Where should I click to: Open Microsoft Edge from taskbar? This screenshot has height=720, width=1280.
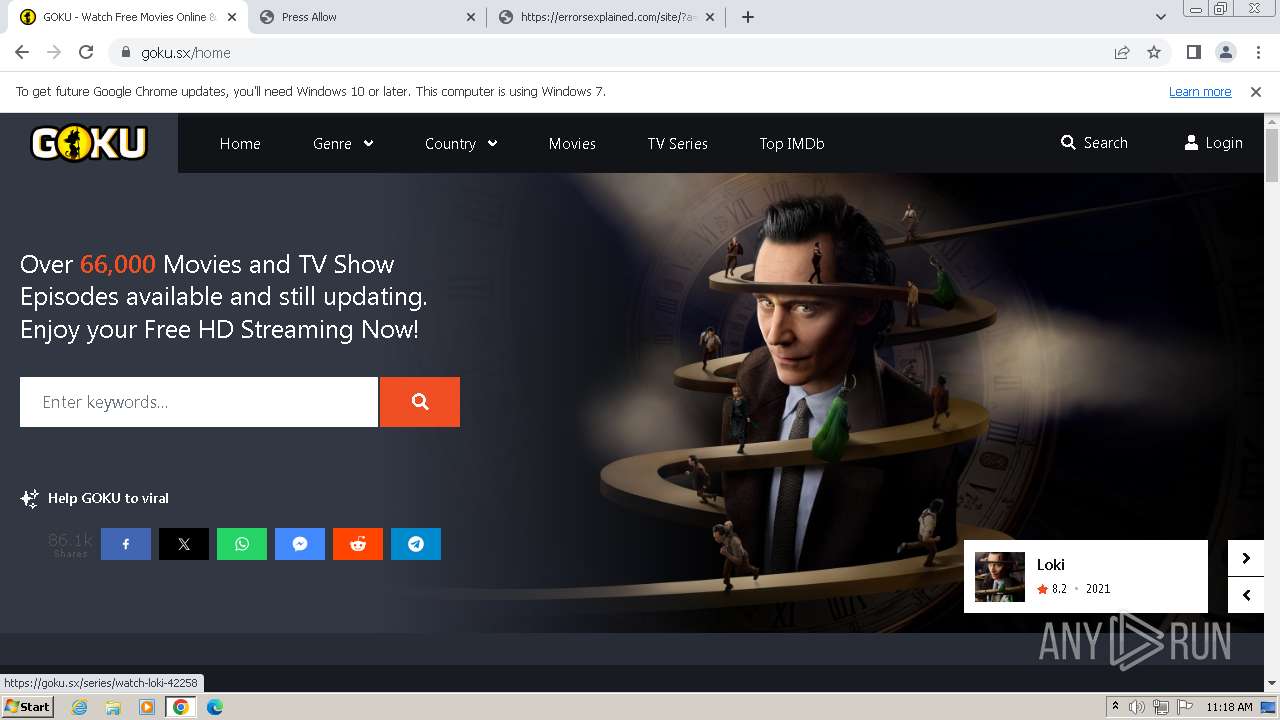pyautogui.click(x=214, y=707)
